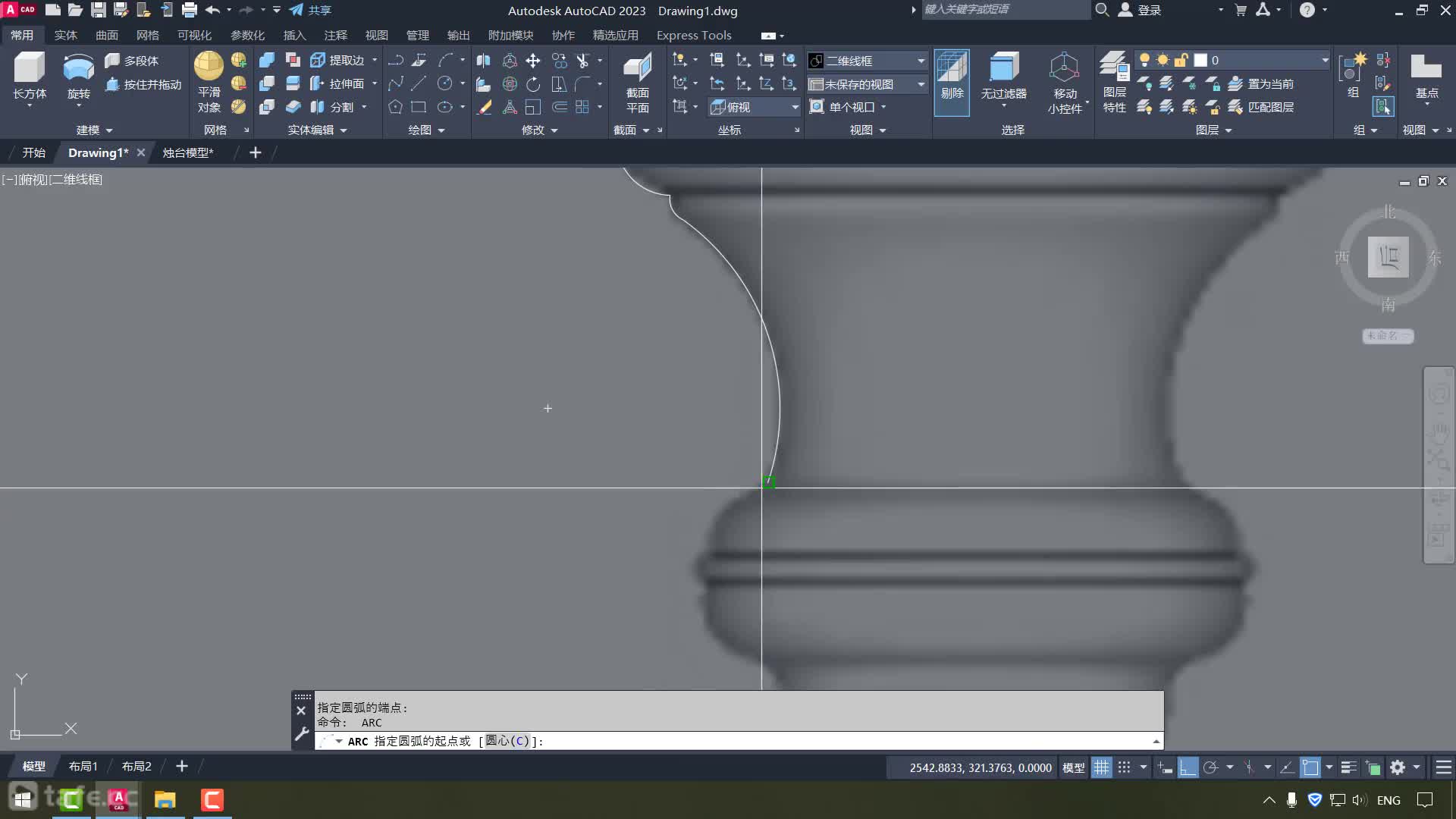Screen dimensions: 1456x819
Task: Click the Erase tool with pencil eraser
Action: pyautogui.click(x=484, y=107)
